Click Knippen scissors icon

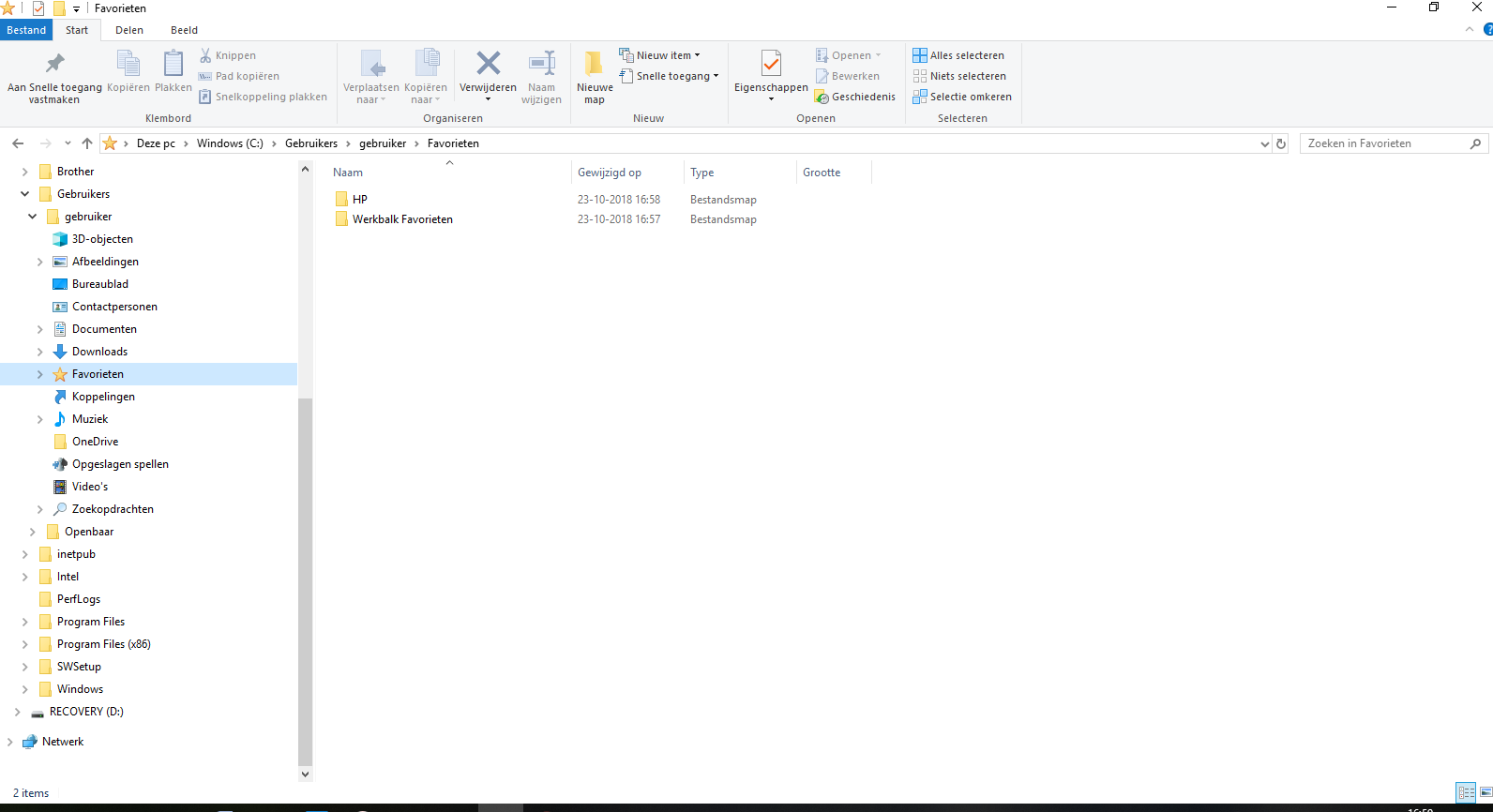coord(205,55)
